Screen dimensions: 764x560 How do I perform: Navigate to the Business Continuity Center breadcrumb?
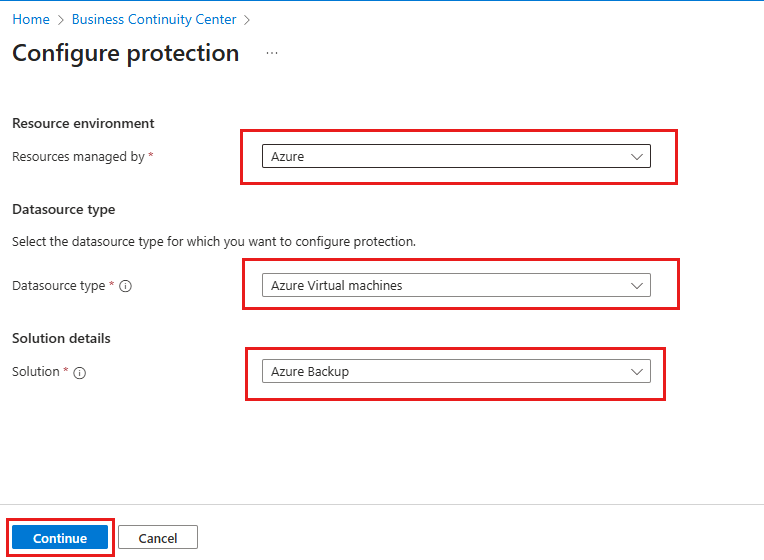154,20
